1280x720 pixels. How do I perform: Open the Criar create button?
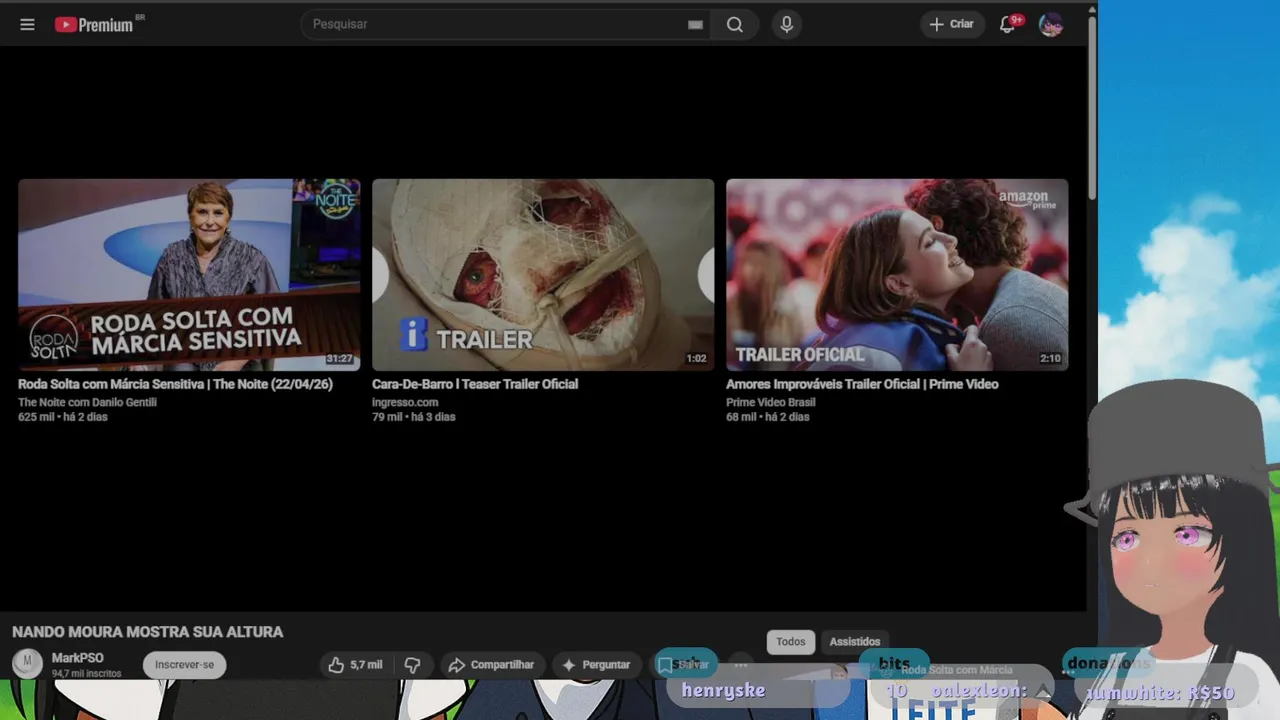coord(951,24)
